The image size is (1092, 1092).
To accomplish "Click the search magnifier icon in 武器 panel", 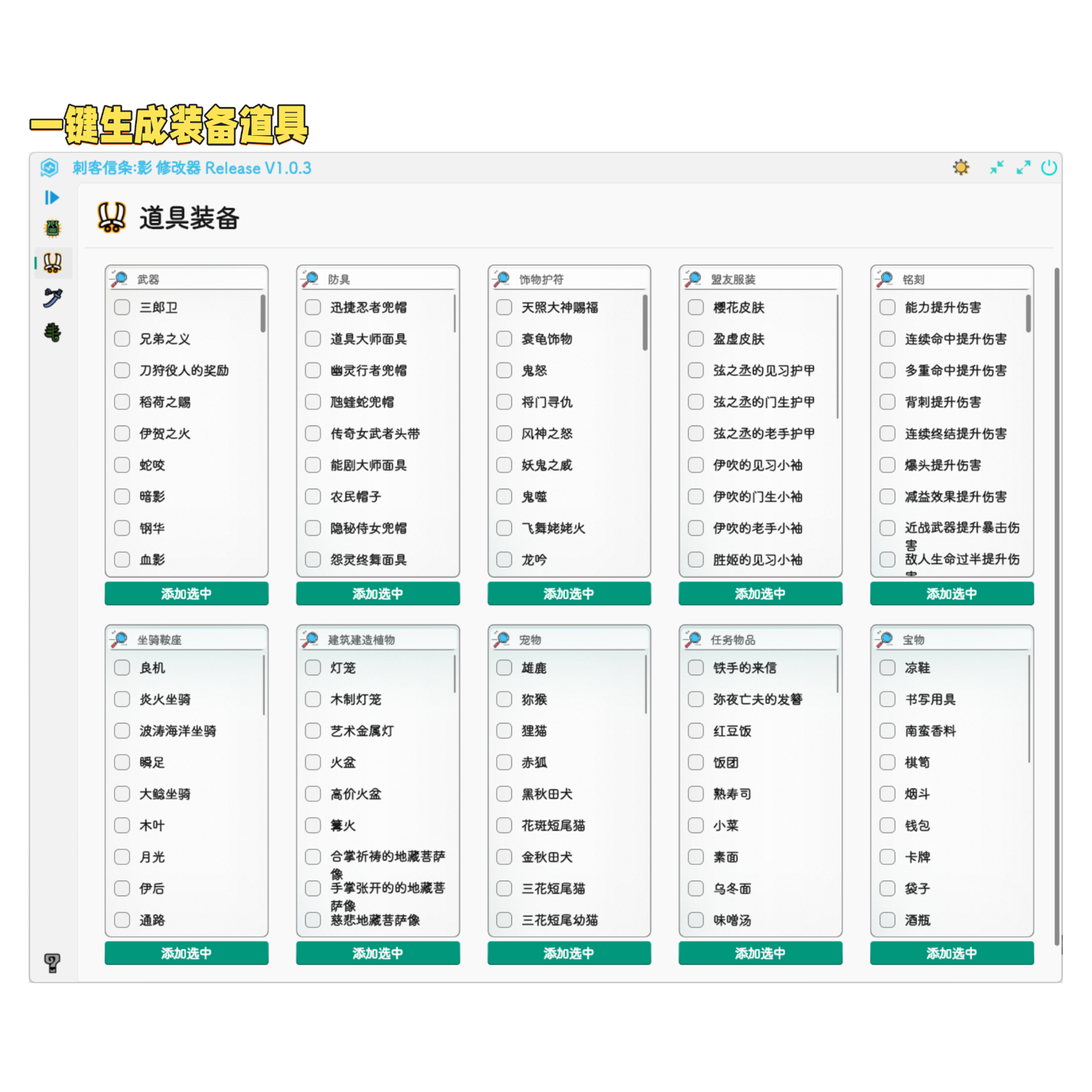I will (x=119, y=279).
